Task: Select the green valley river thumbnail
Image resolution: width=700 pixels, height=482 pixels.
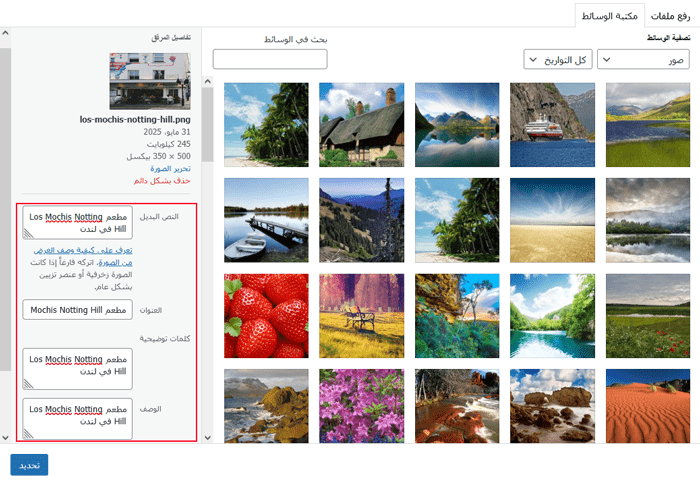Action: (x=648, y=125)
